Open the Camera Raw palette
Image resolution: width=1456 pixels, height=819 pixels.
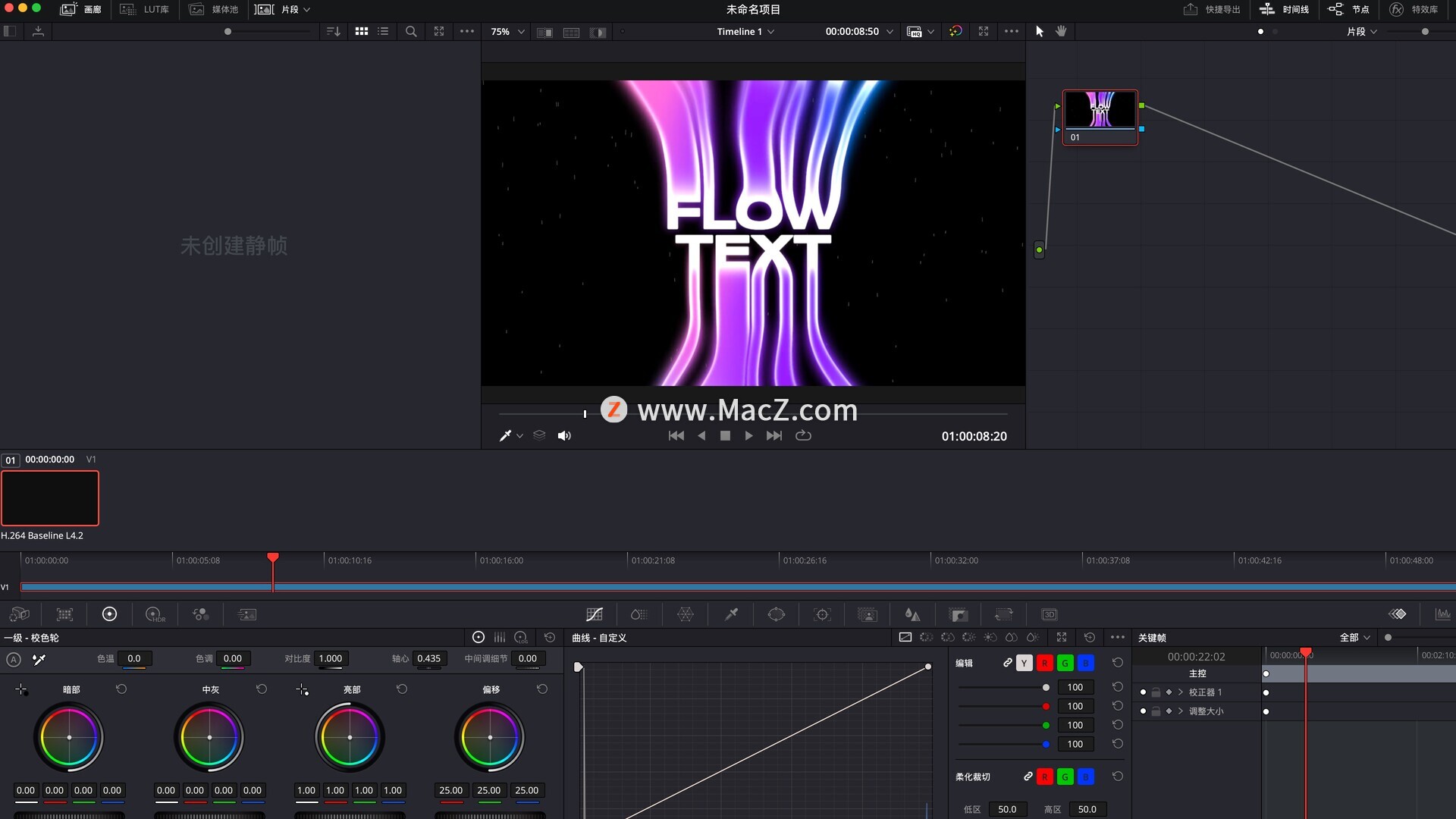point(19,614)
